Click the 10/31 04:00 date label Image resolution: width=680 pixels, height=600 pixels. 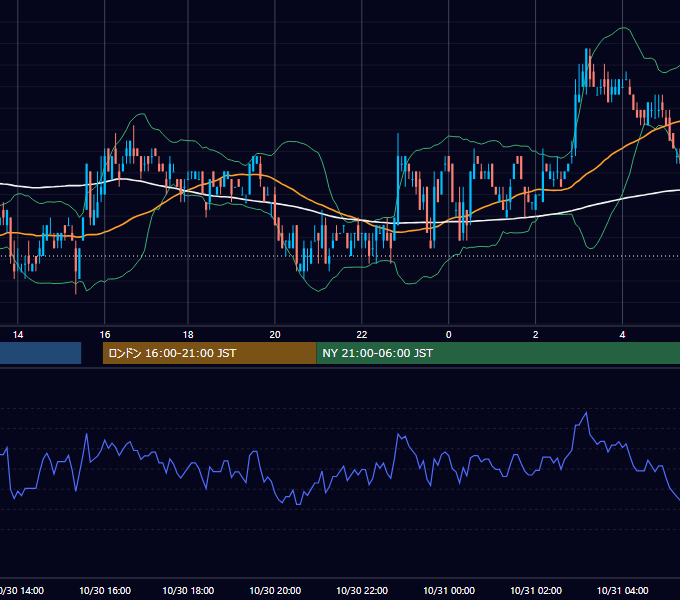[x=622, y=590]
